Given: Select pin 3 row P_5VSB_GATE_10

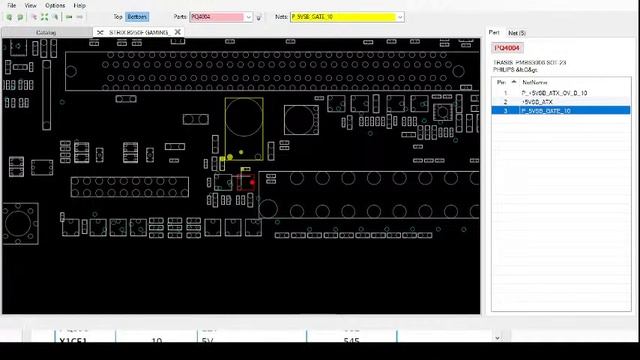Looking at the screenshot, I should point(561,111).
